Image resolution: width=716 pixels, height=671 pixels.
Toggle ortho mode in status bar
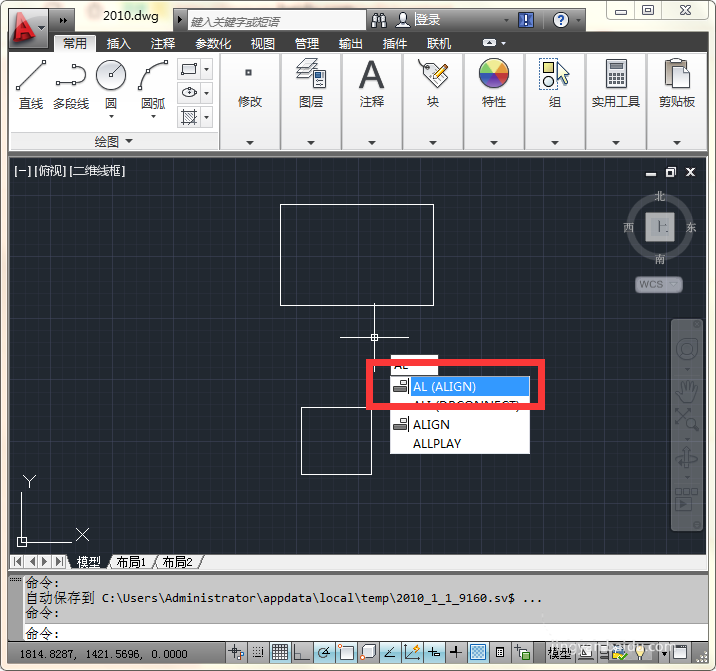point(301,652)
